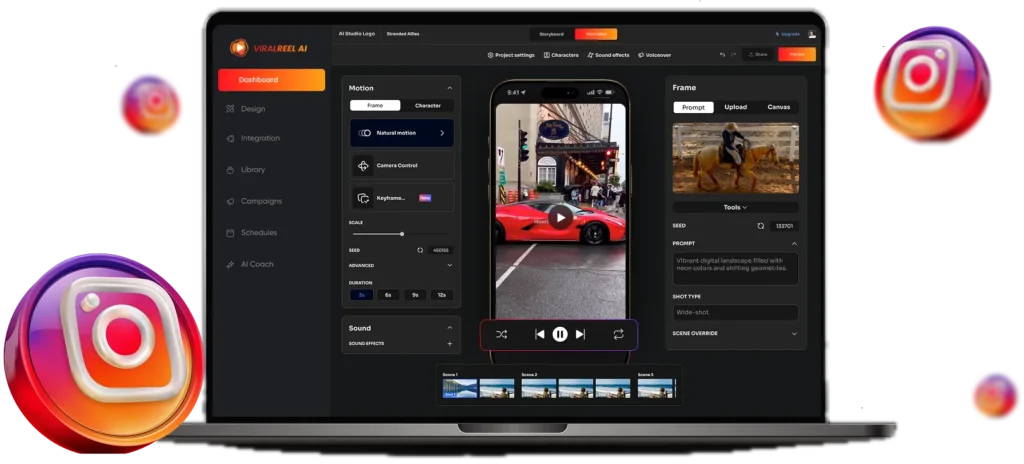Select the 9s duration
This screenshot has width=1024, height=464.
point(415,295)
